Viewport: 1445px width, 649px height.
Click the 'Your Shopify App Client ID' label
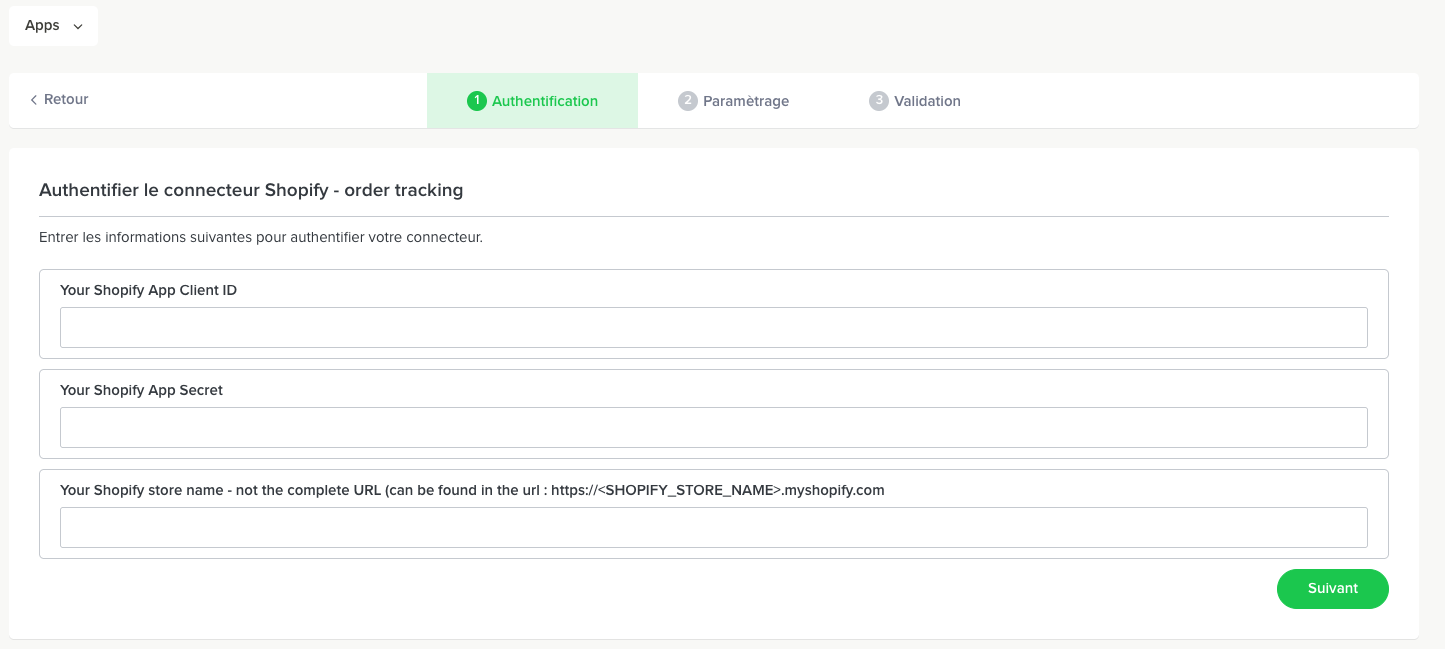(x=148, y=290)
